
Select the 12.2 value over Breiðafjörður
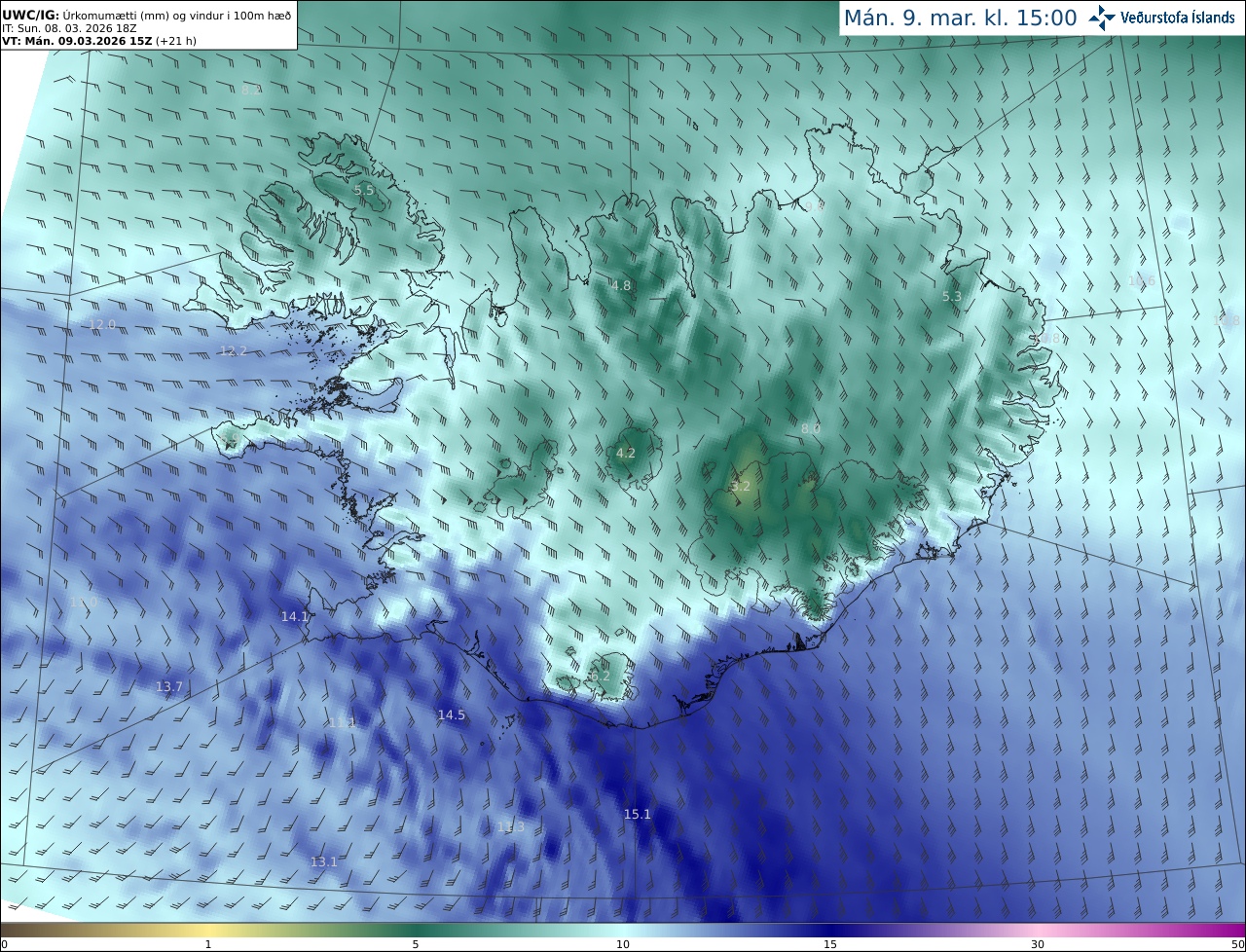coord(233,350)
